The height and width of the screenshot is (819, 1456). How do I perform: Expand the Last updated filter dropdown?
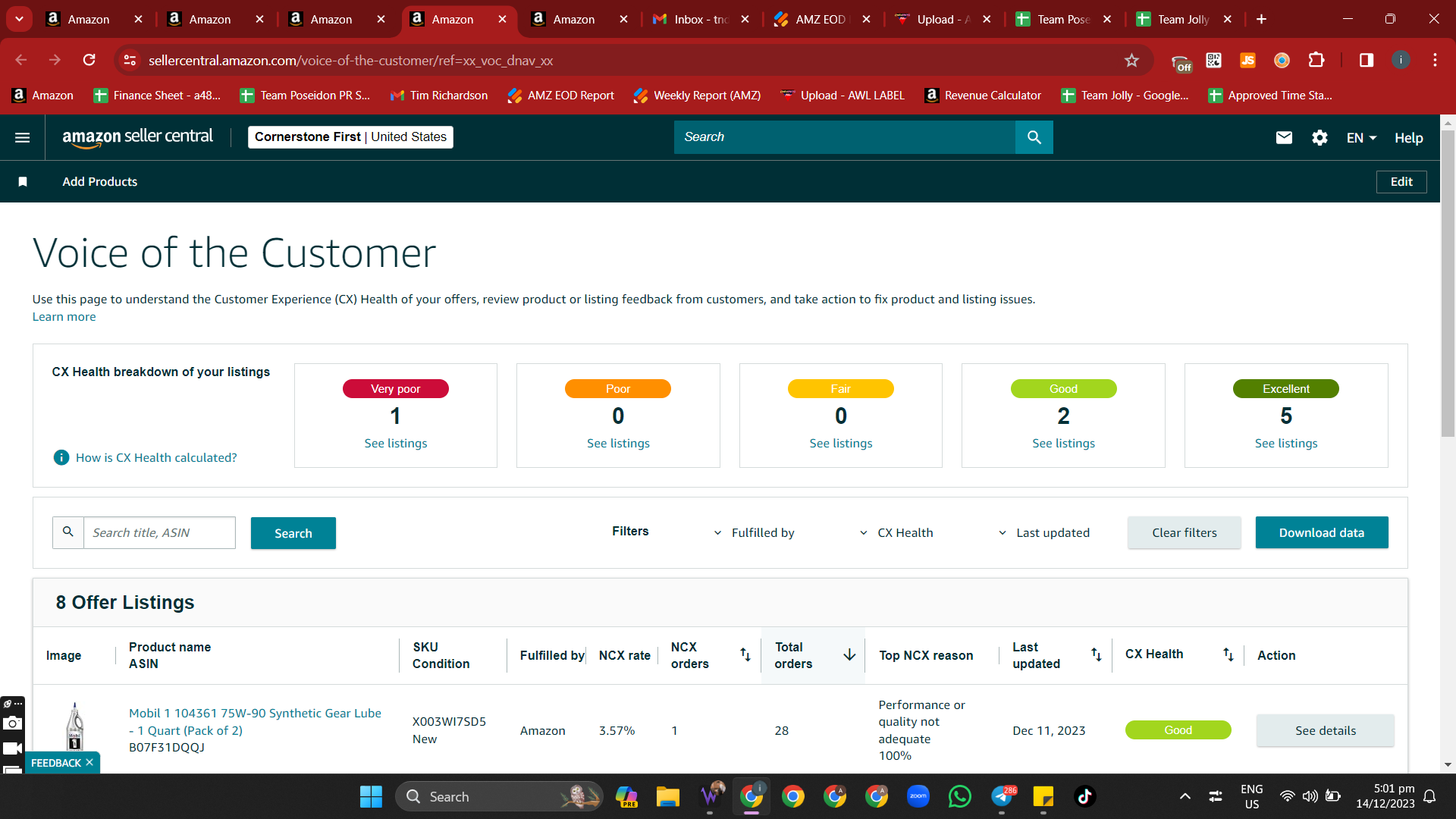[x=1043, y=532]
